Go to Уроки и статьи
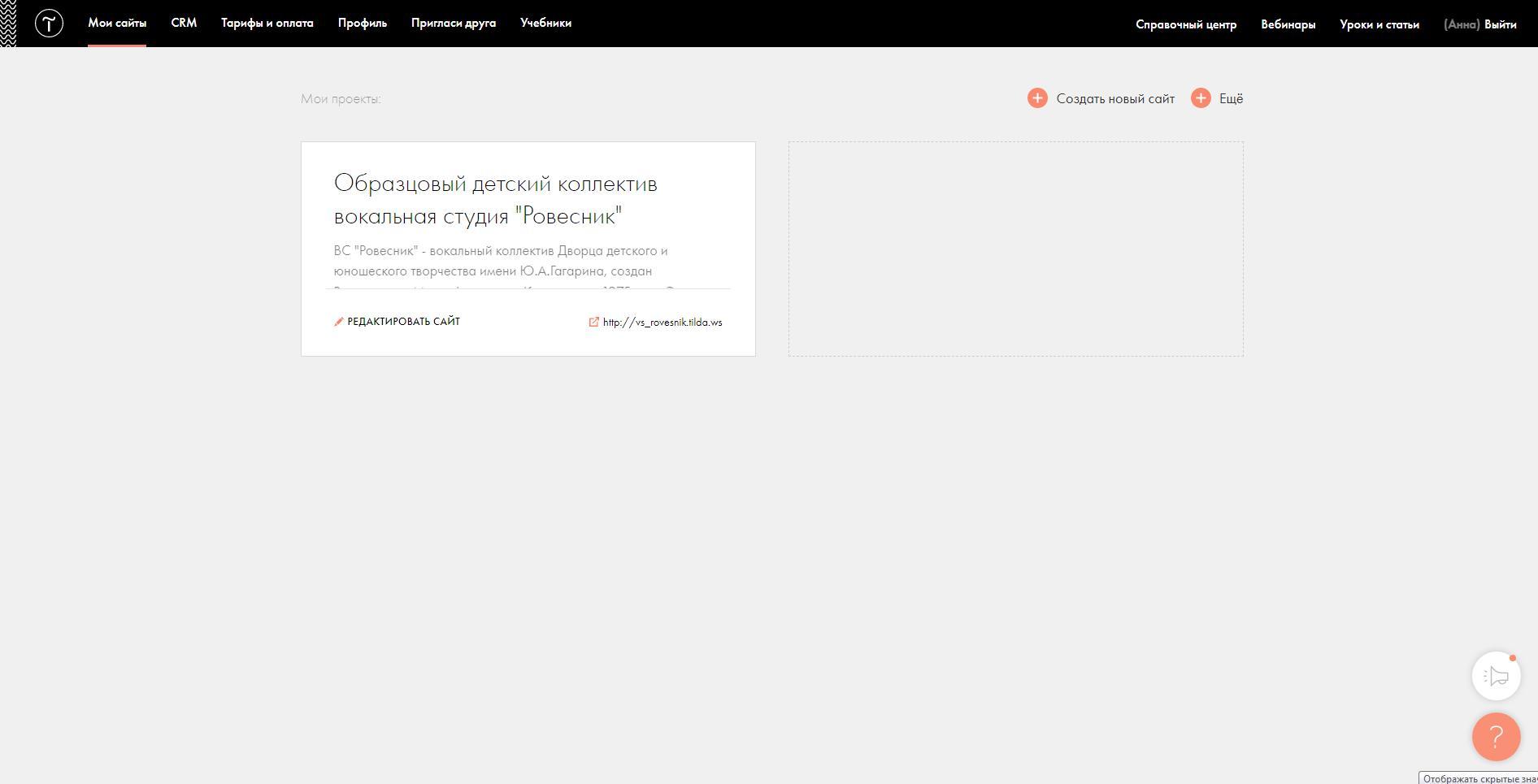1538x784 pixels. point(1379,24)
